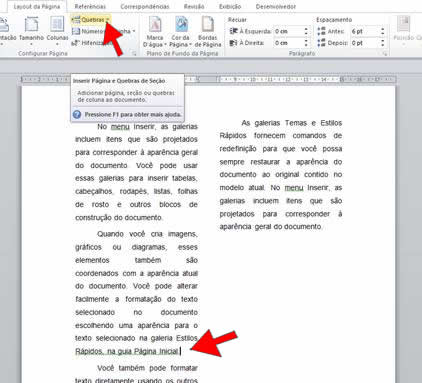Click the Depois spacing field
This screenshot has height=383, width=422.
[365, 43]
